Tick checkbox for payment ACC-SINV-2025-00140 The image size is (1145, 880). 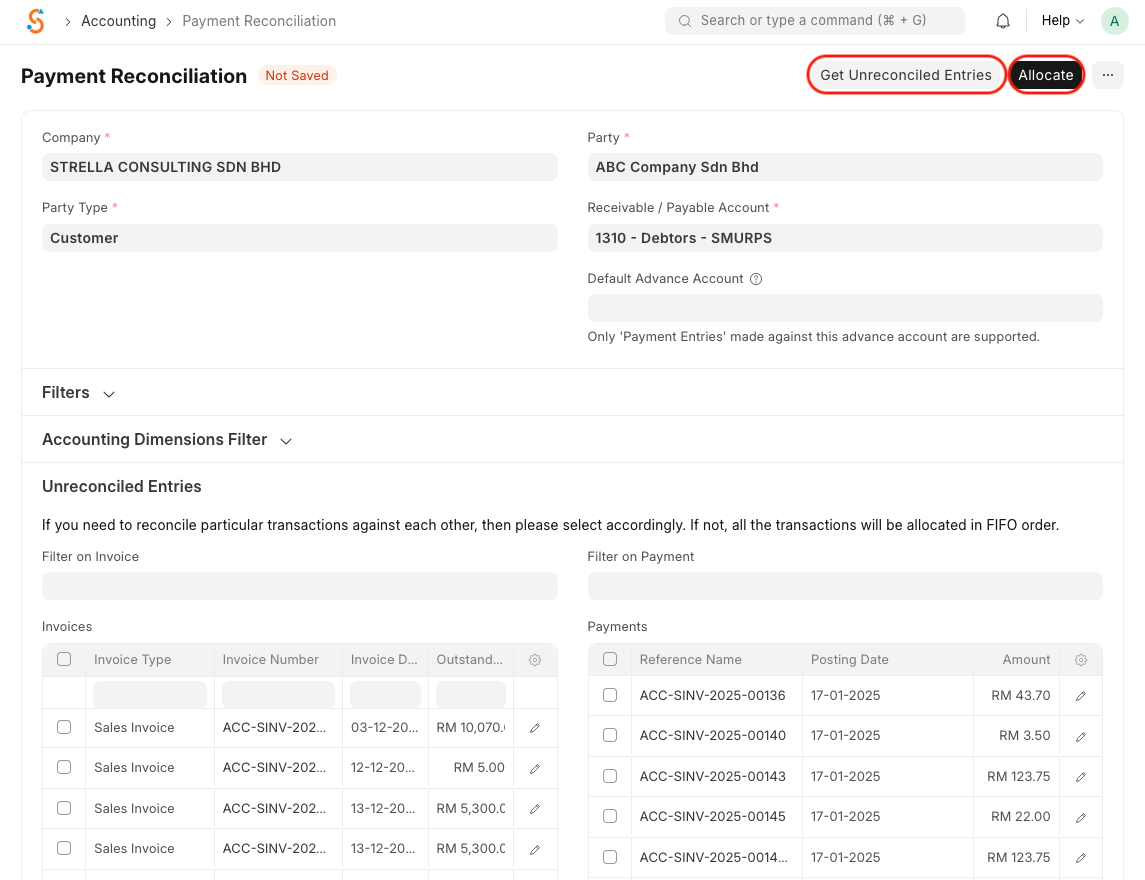tap(610, 736)
